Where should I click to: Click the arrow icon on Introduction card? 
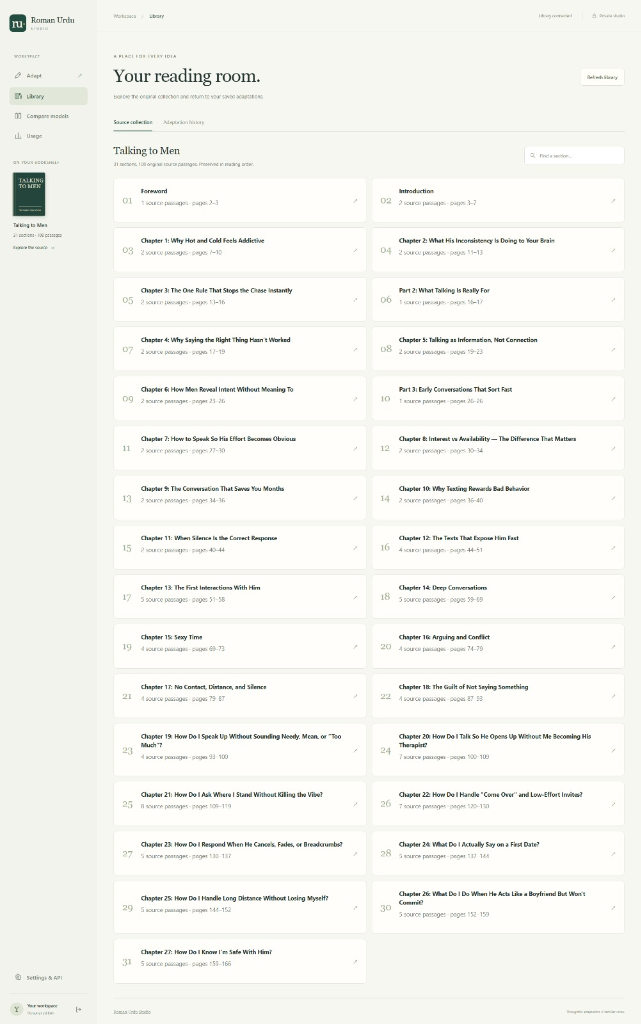click(x=613, y=200)
